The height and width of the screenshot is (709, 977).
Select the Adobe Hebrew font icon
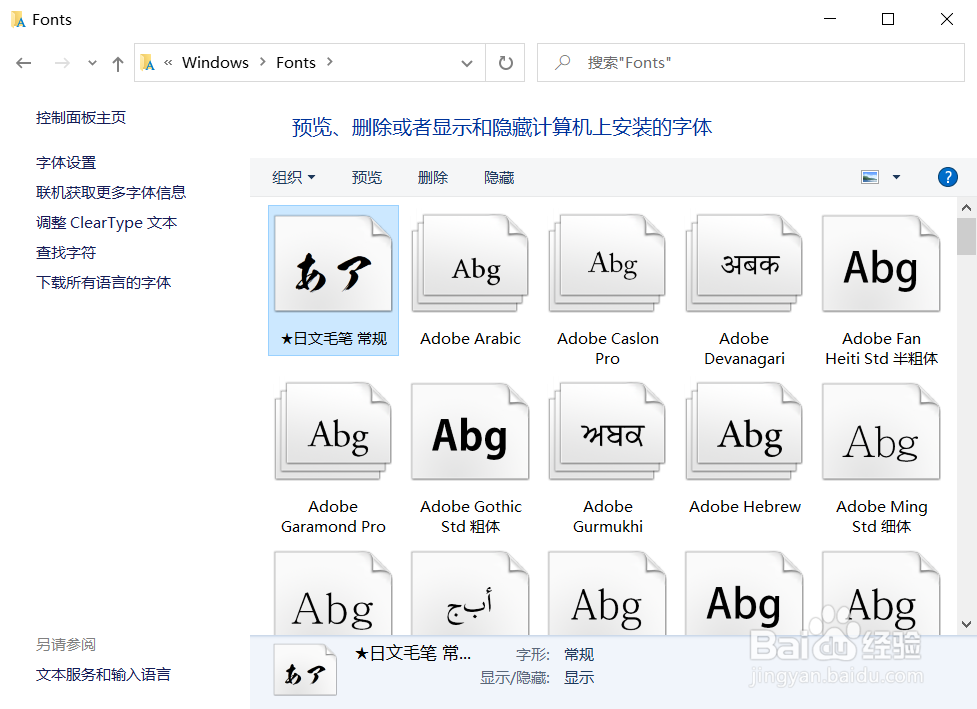[745, 432]
